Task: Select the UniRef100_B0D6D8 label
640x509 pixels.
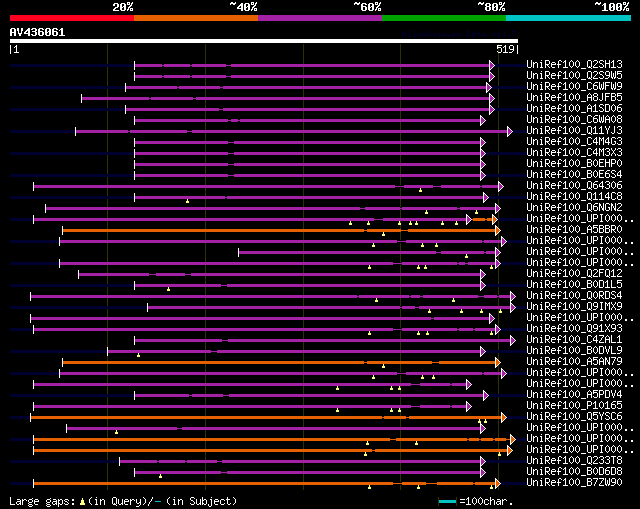Action: pos(574,472)
